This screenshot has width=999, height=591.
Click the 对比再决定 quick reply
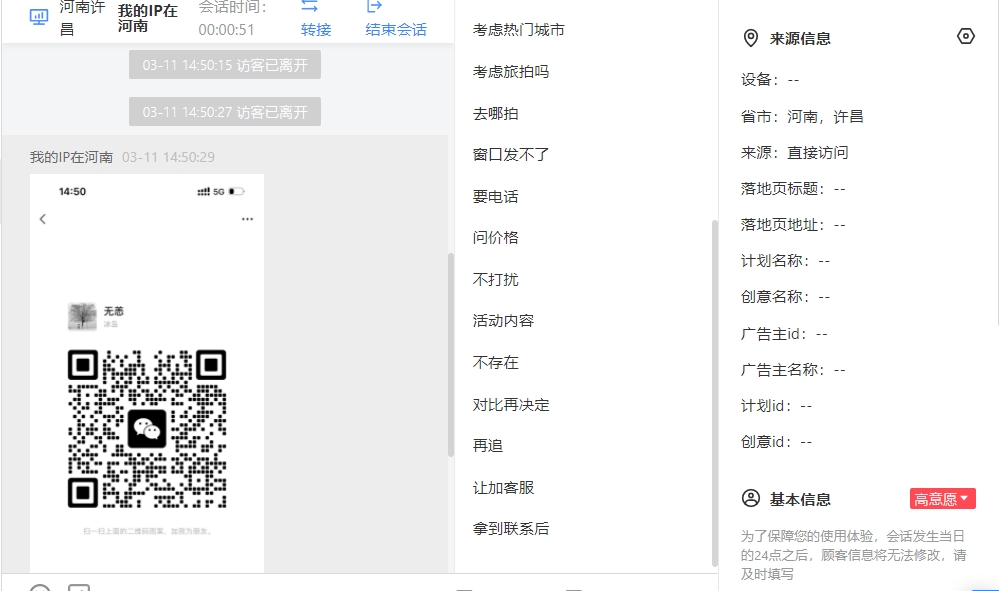click(511, 404)
